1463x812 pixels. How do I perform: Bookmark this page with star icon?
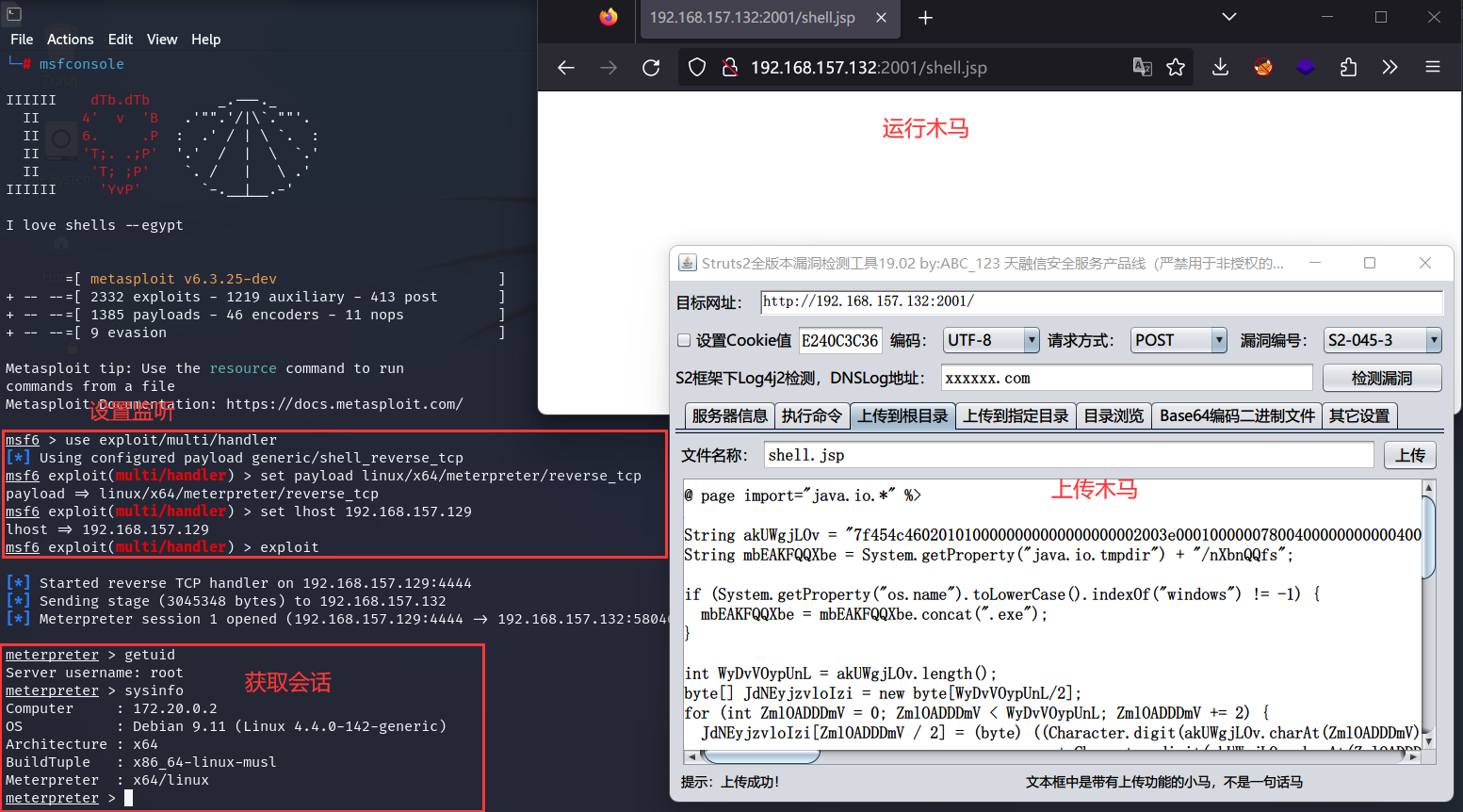[1176, 67]
